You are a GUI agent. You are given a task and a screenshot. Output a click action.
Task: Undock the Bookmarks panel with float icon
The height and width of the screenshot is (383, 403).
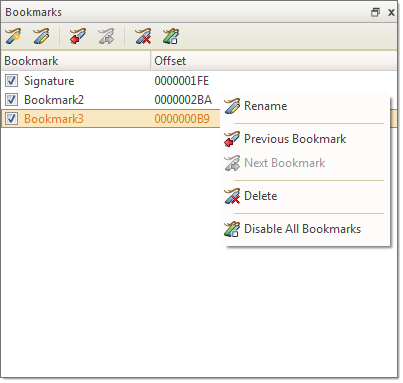pyautogui.click(x=375, y=12)
